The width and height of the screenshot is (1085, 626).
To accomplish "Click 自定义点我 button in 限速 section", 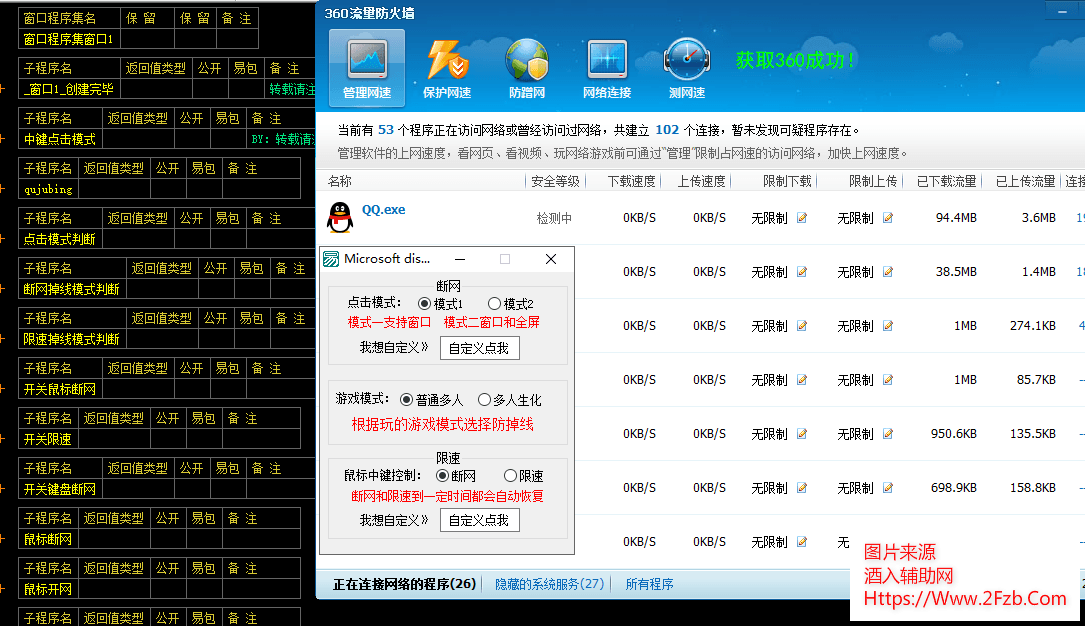I will [x=479, y=520].
